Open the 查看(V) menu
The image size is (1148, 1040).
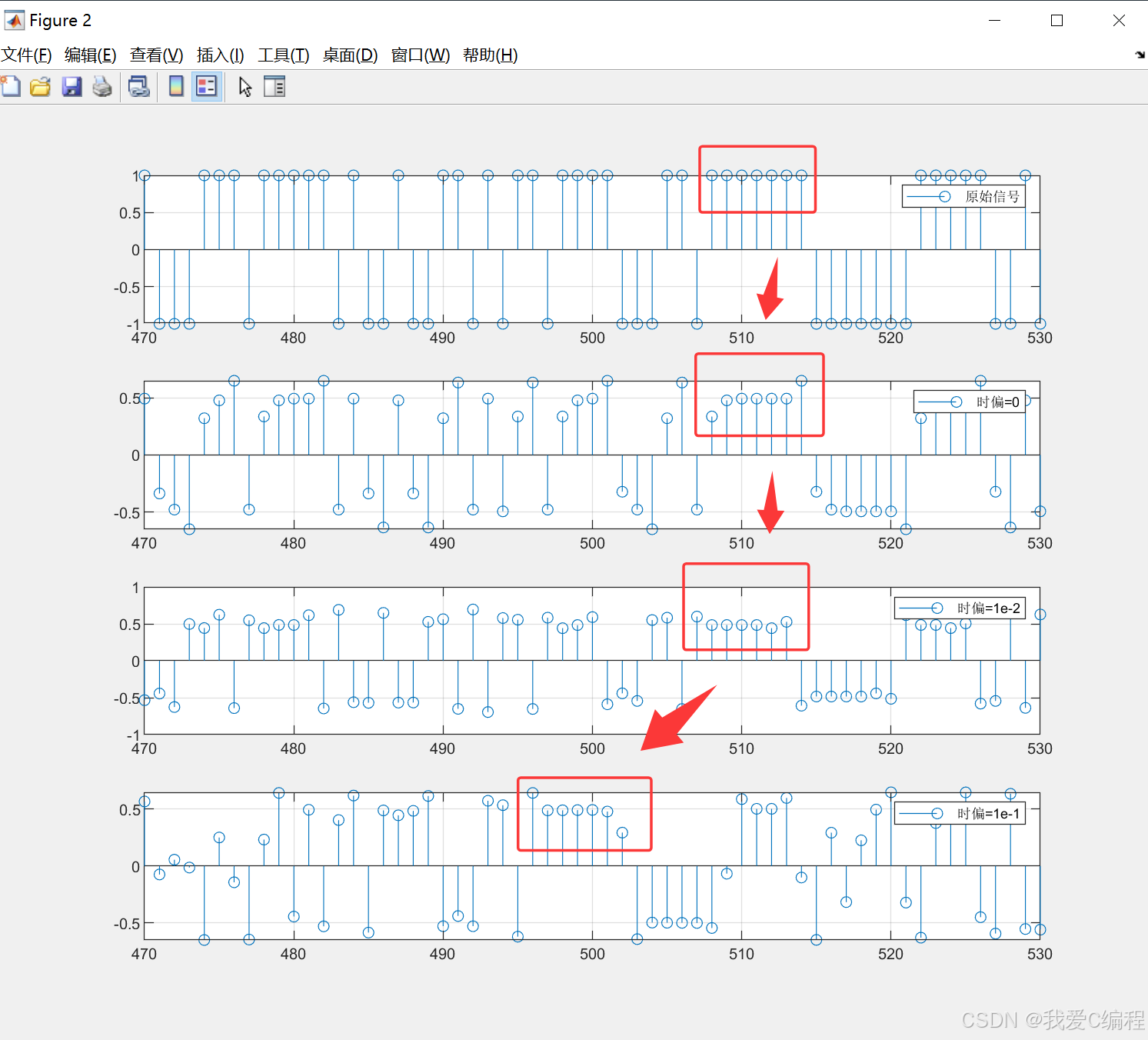pos(157,55)
